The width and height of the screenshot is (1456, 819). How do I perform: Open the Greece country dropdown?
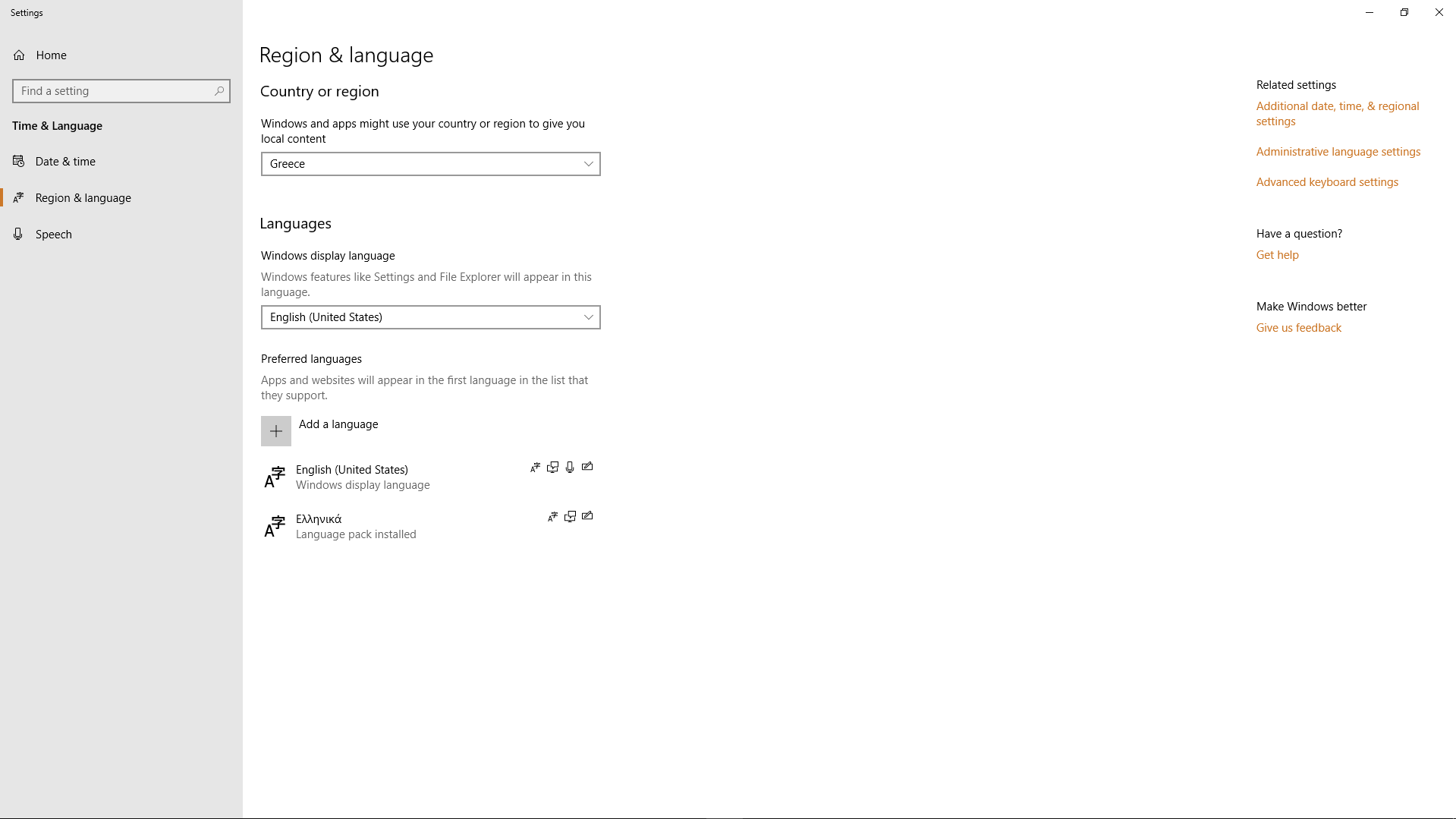[x=430, y=164]
